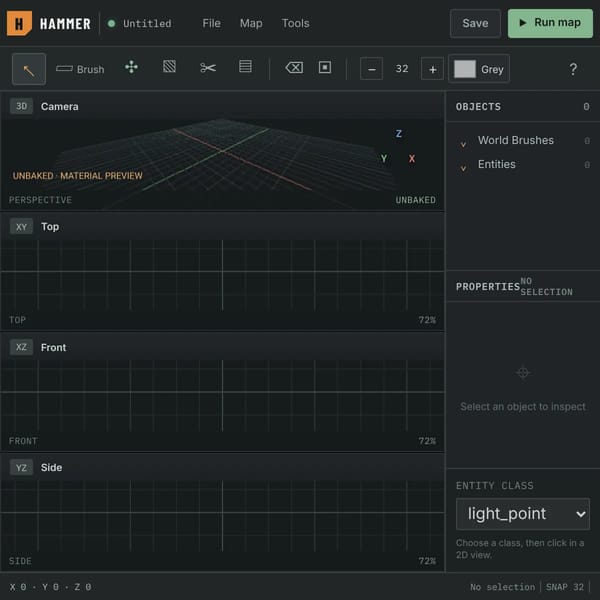This screenshot has height=600, width=600.
Task: Activate the Brush tool
Action: (80, 69)
